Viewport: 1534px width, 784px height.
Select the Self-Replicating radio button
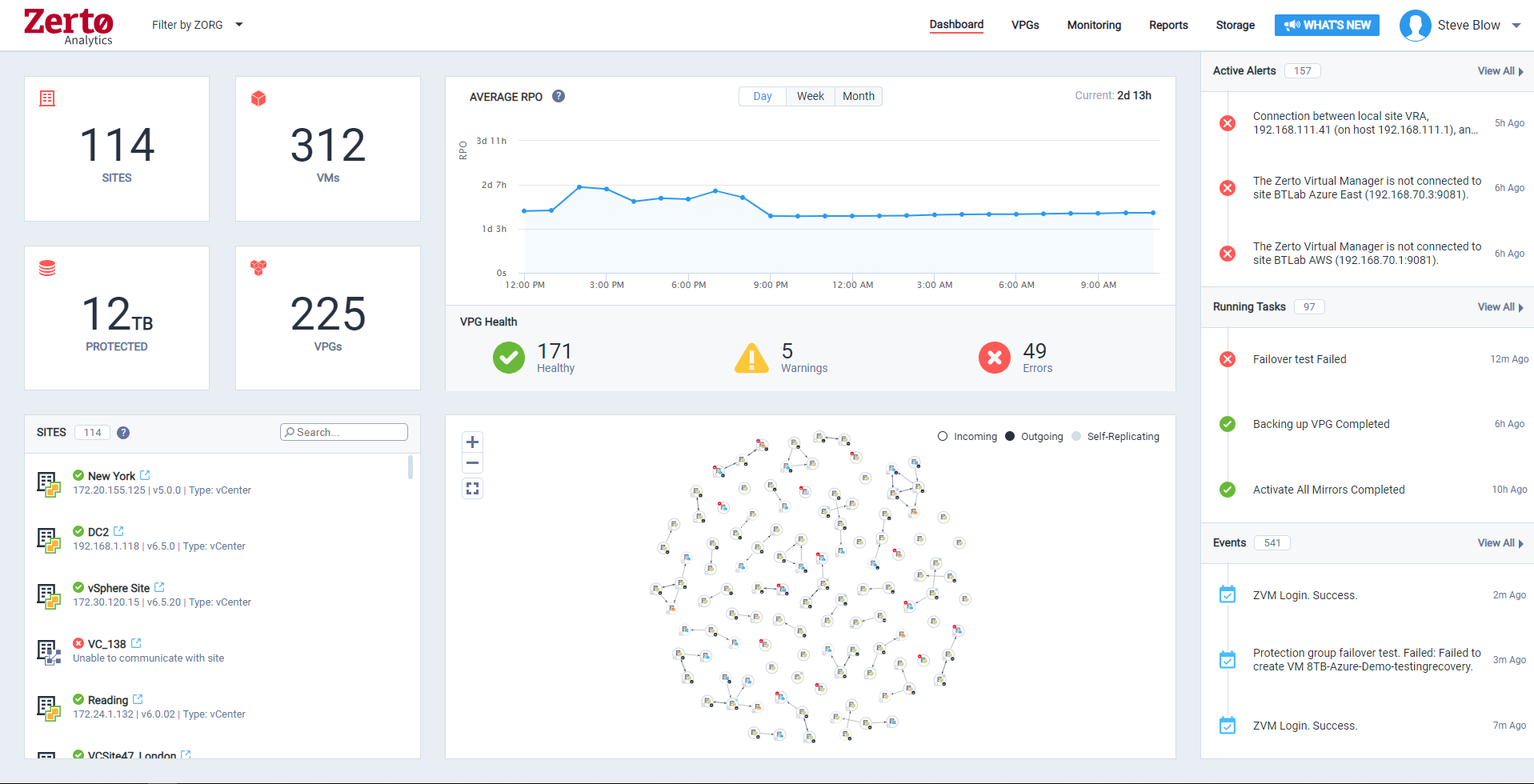[x=1079, y=436]
